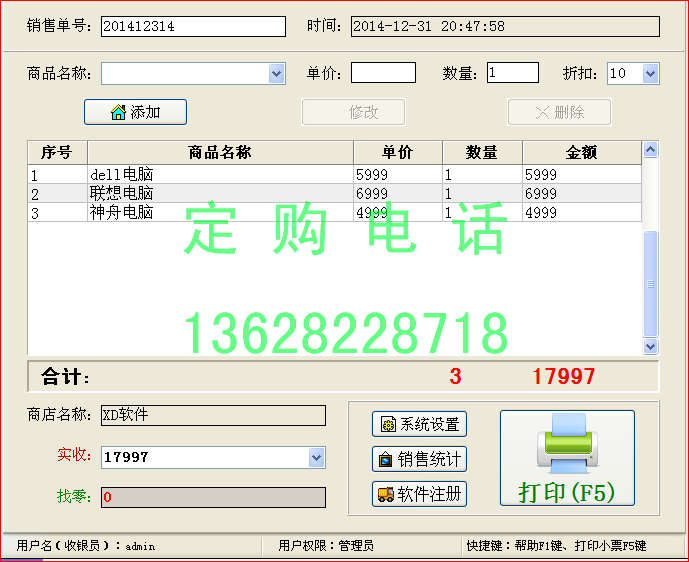The width and height of the screenshot is (689, 562).
Task: Click the gear icon beside 系统设置
Action: point(388,424)
